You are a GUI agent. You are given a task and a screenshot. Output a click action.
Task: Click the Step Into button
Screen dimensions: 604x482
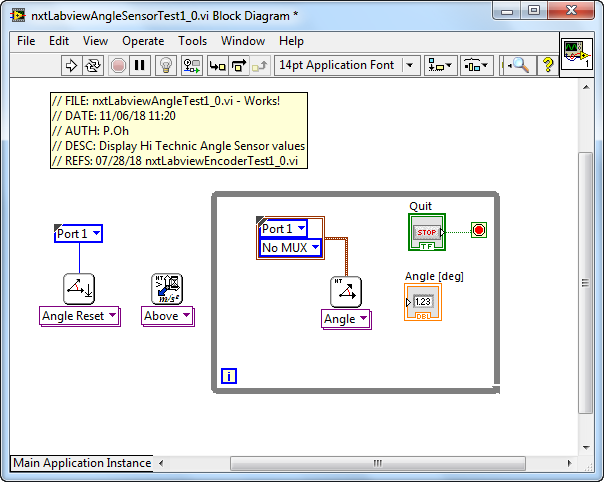(x=218, y=65)
